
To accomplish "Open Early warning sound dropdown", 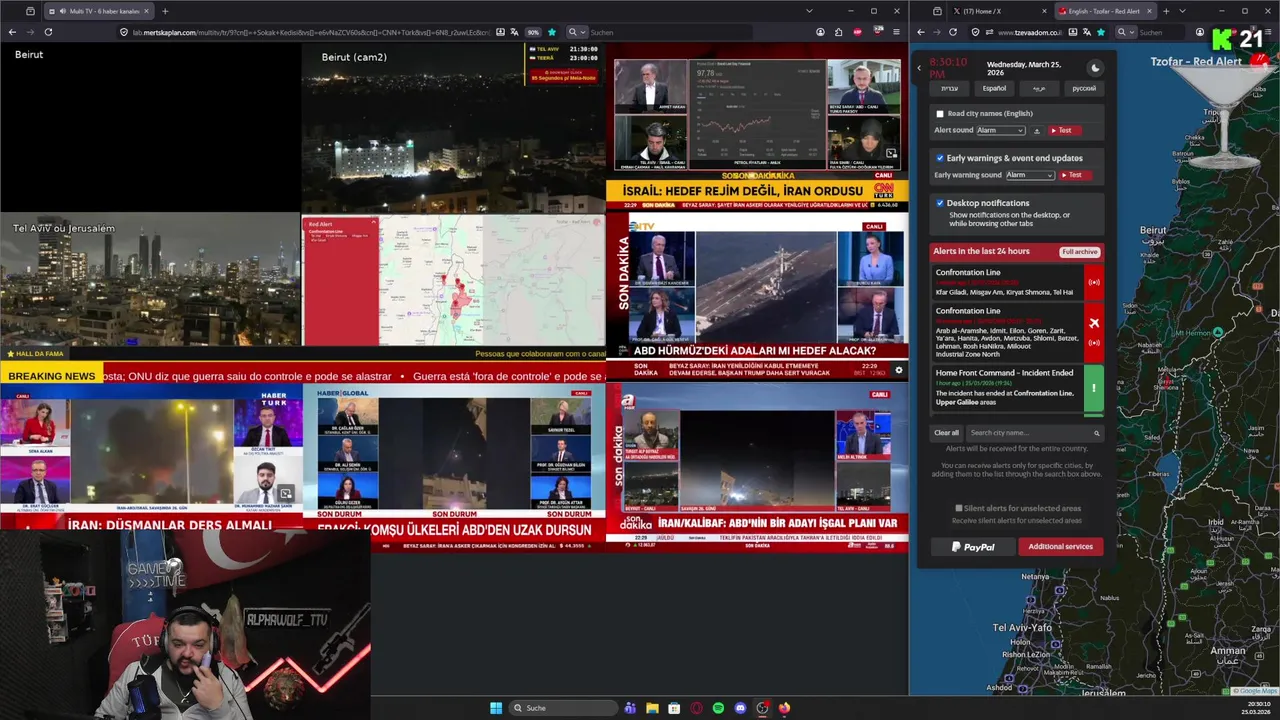I will (x=1030, y=175).
